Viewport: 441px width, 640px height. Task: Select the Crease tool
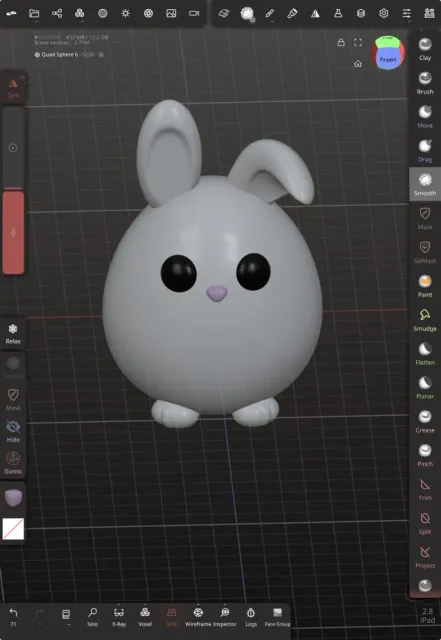pyautogui.click(x=425, y=421)
